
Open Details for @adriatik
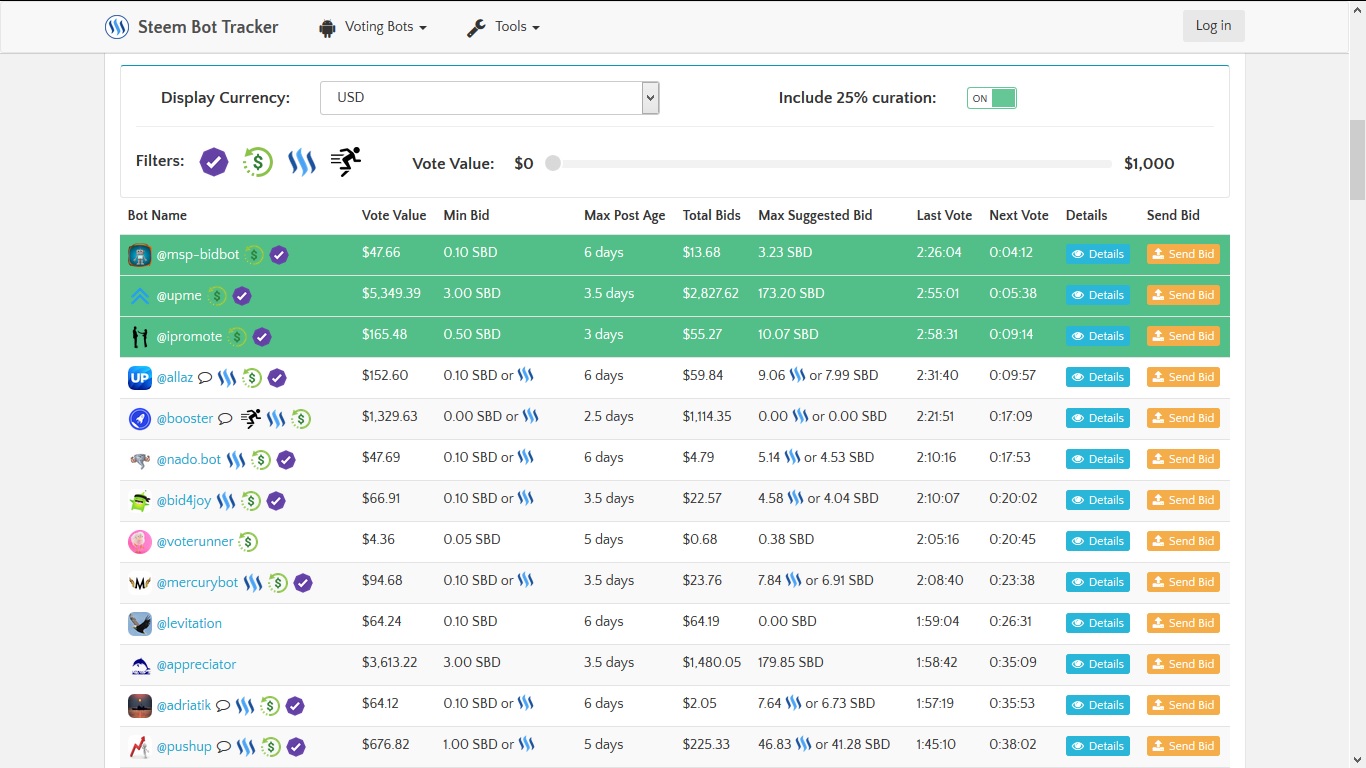(x=1098, y=705)
